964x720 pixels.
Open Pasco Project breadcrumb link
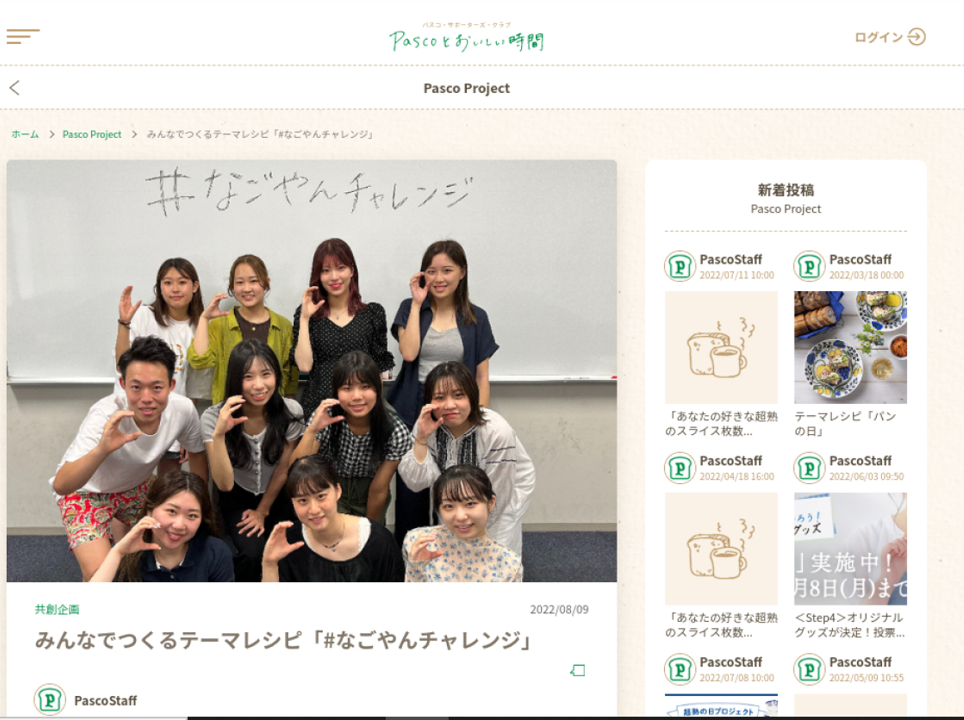pyautogui.click(x=92, y=134)
